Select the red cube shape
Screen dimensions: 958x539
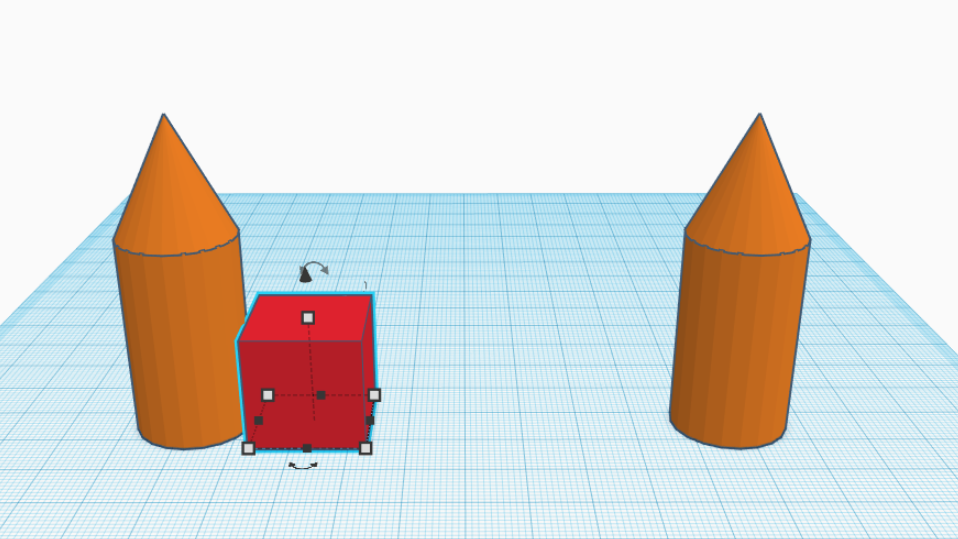click(305, 373)
